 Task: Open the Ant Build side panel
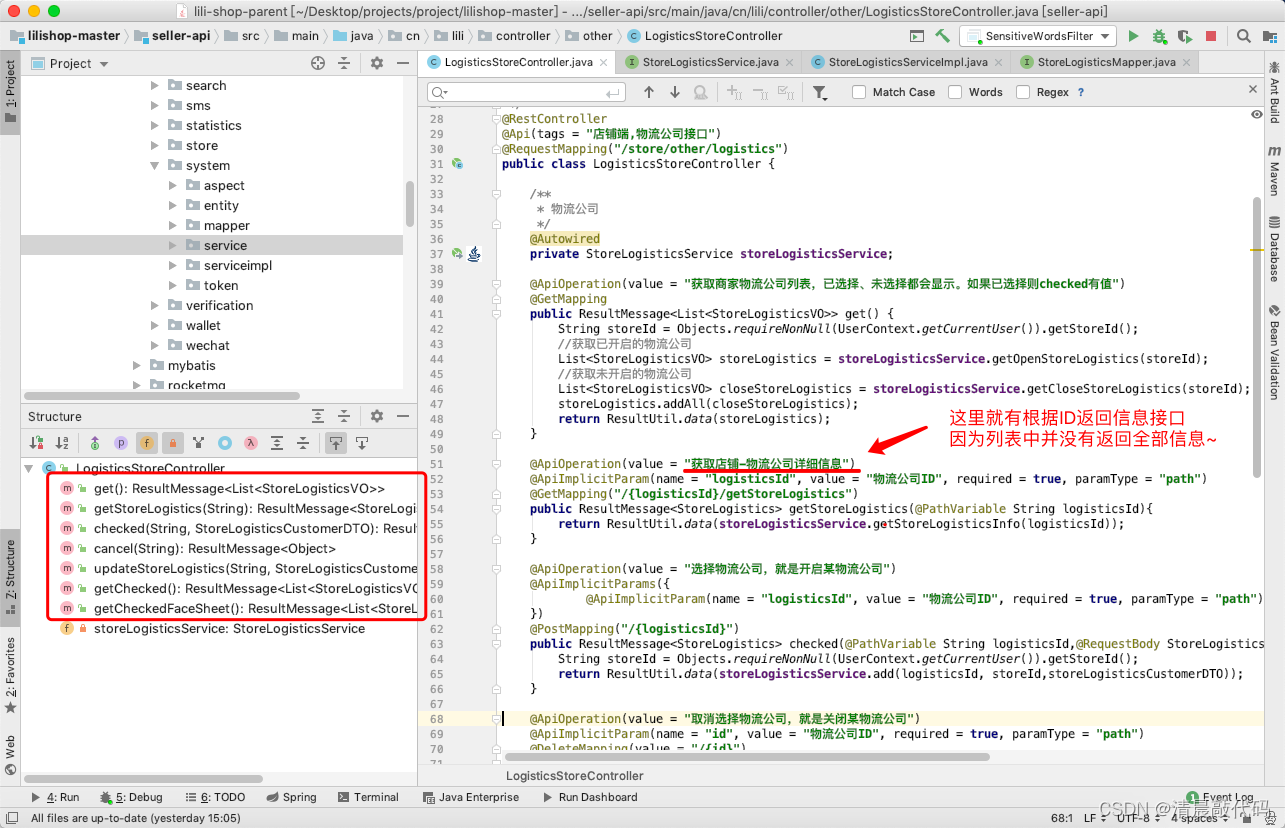[x=1274, y=92]
